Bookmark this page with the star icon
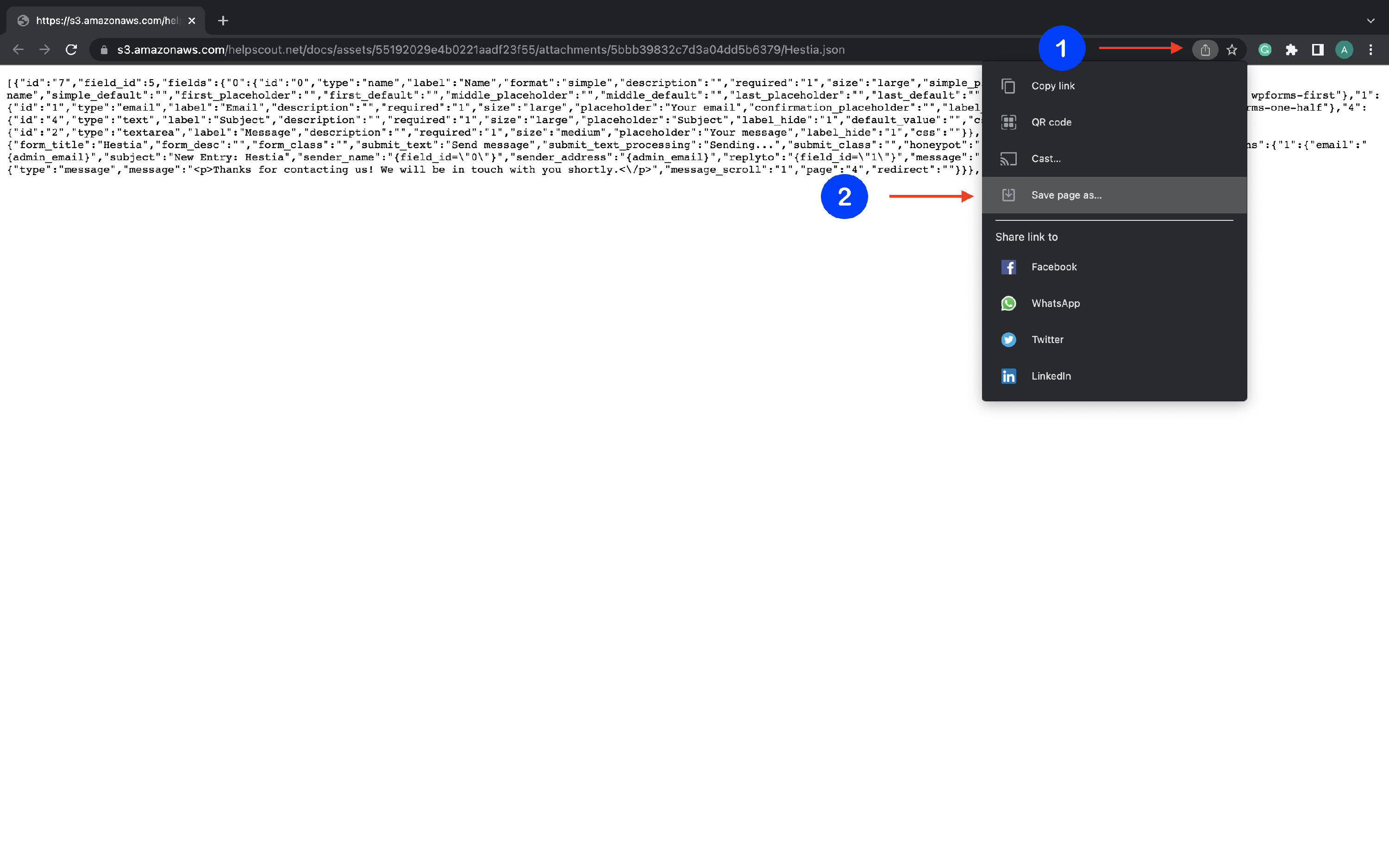 tap(1232, 50)
